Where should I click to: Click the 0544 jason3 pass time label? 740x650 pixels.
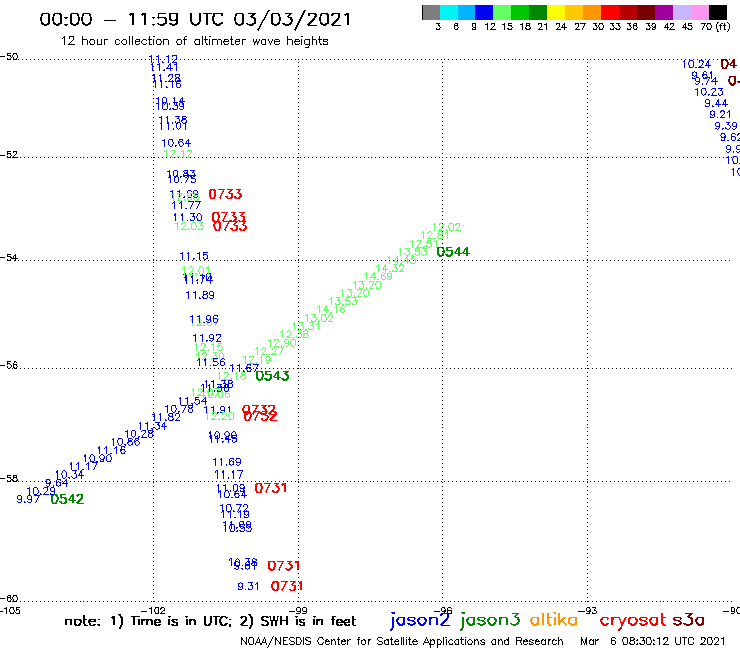click(453, 252)
